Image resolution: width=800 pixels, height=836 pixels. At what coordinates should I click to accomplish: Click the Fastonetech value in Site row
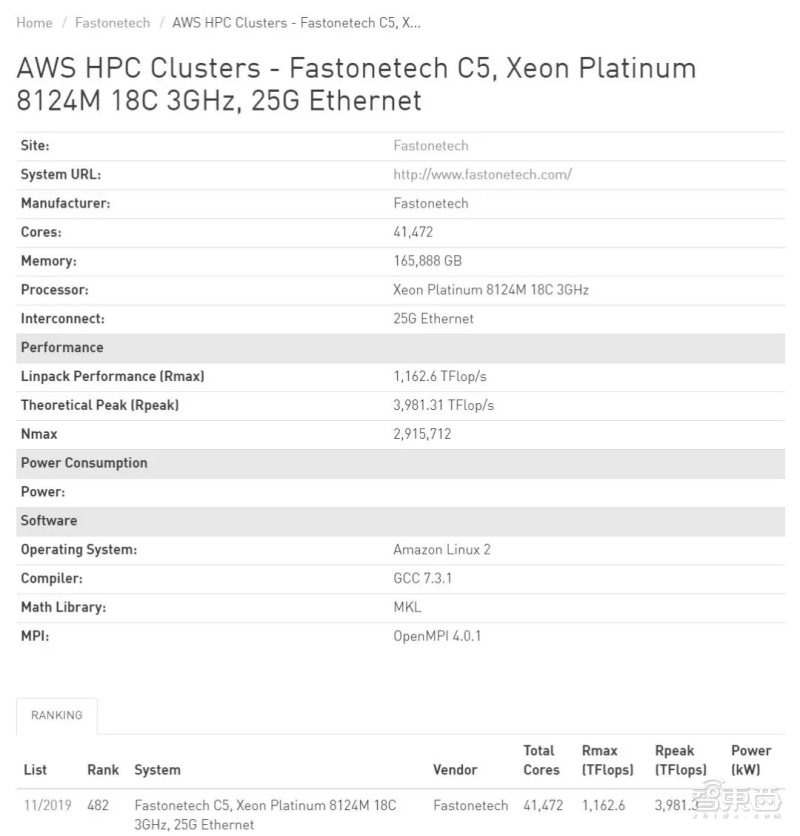(x=431, y=145)
